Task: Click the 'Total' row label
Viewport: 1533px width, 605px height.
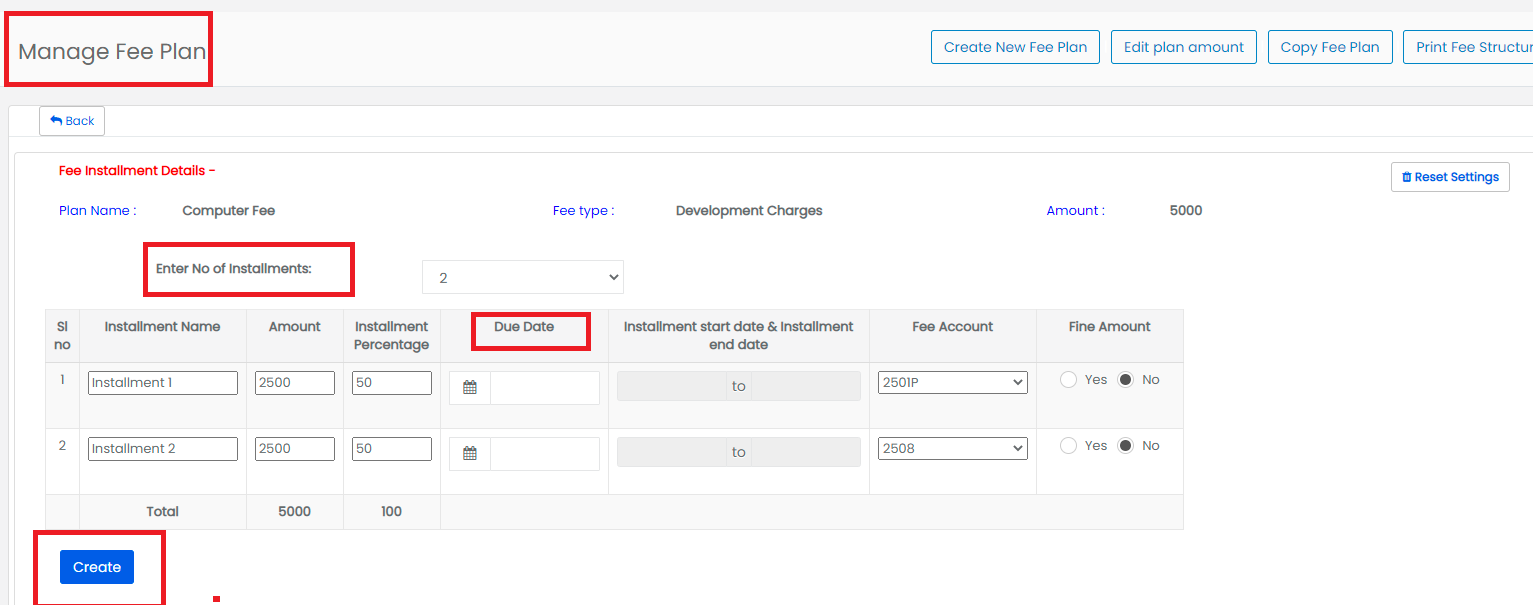Action: (163, 512)
